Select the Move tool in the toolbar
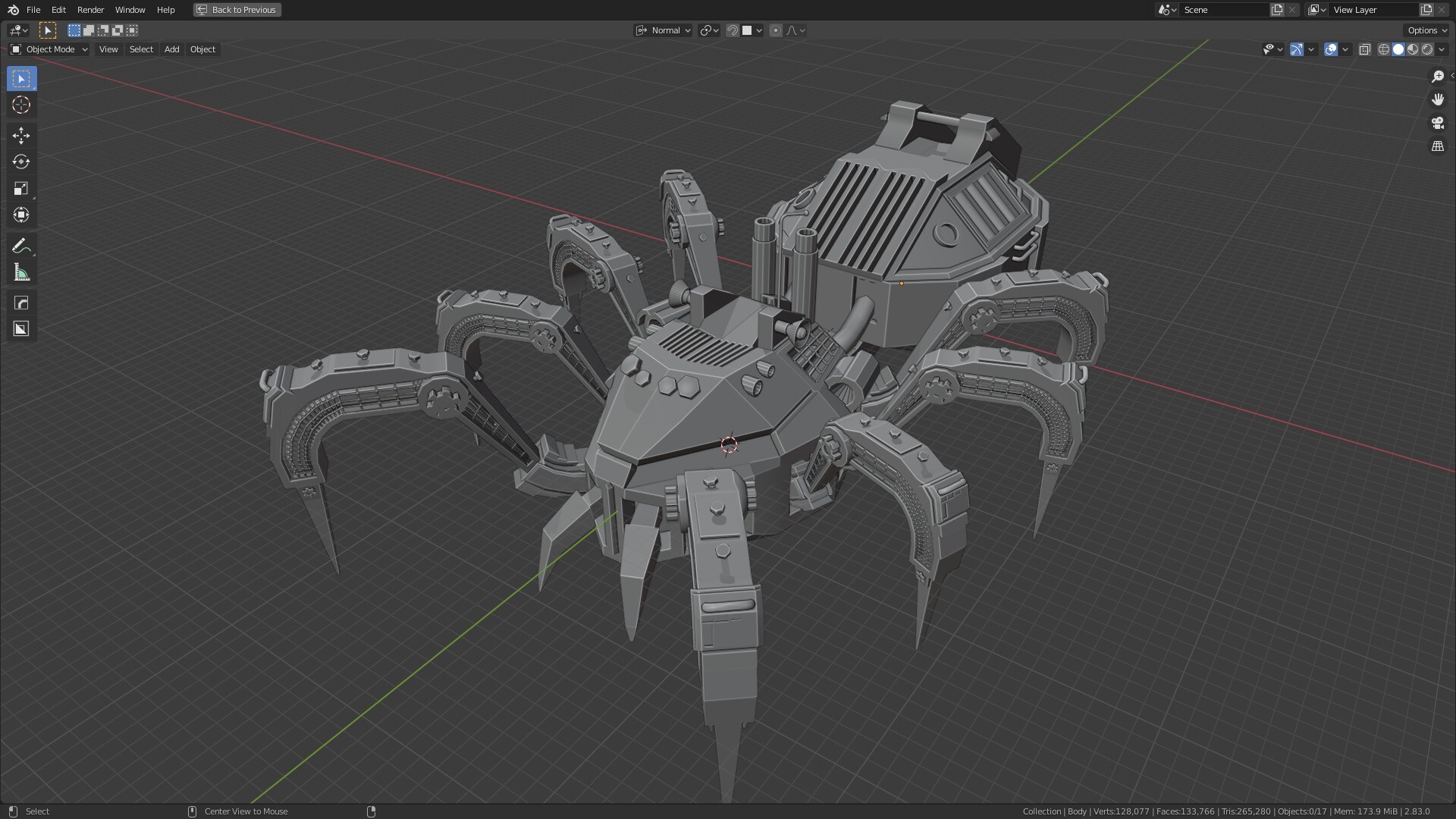This screenshot has height=819, width=1456. 20,135
